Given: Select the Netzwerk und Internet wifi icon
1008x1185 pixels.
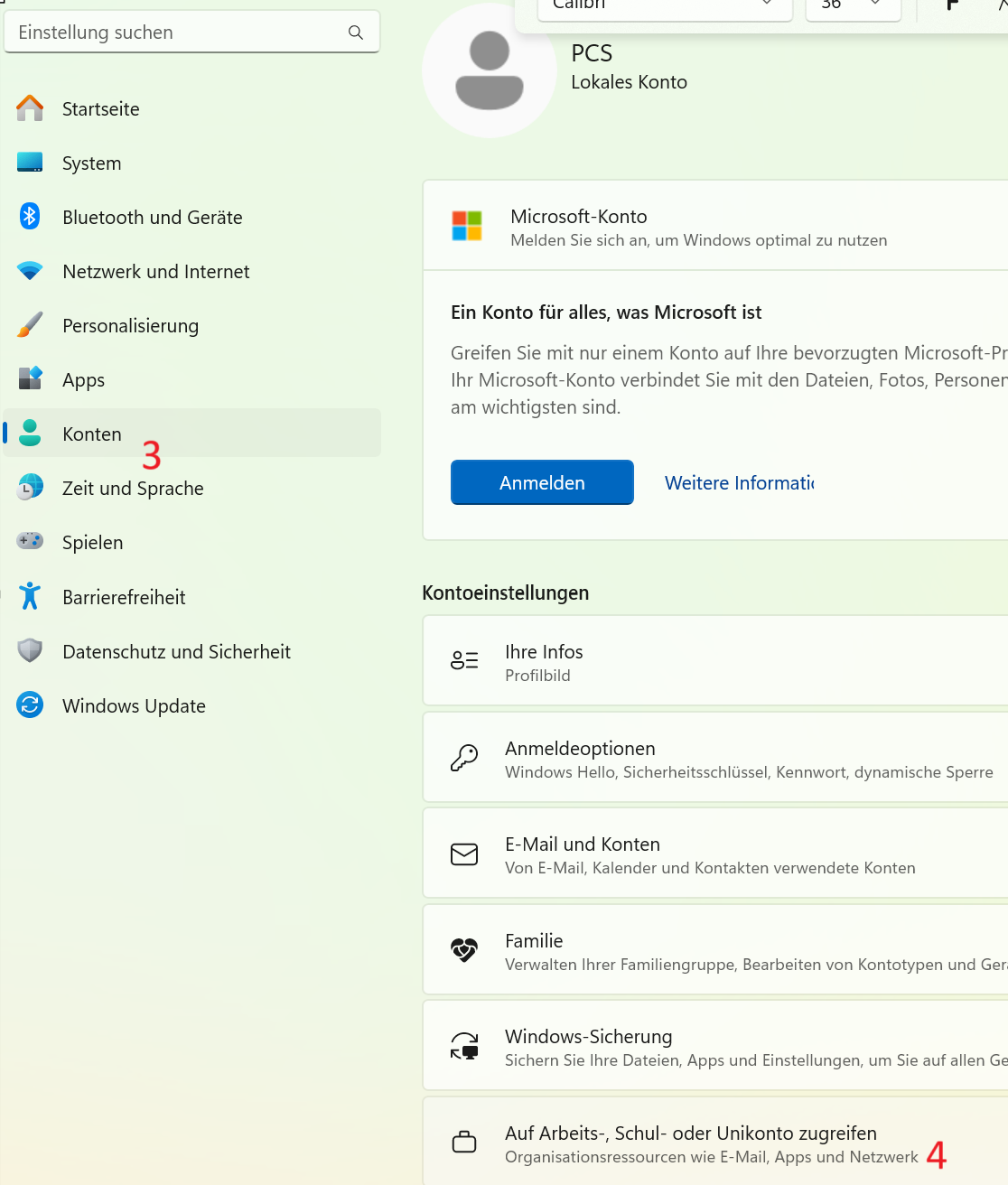Looking at the screenshot, I should [30, 271].
